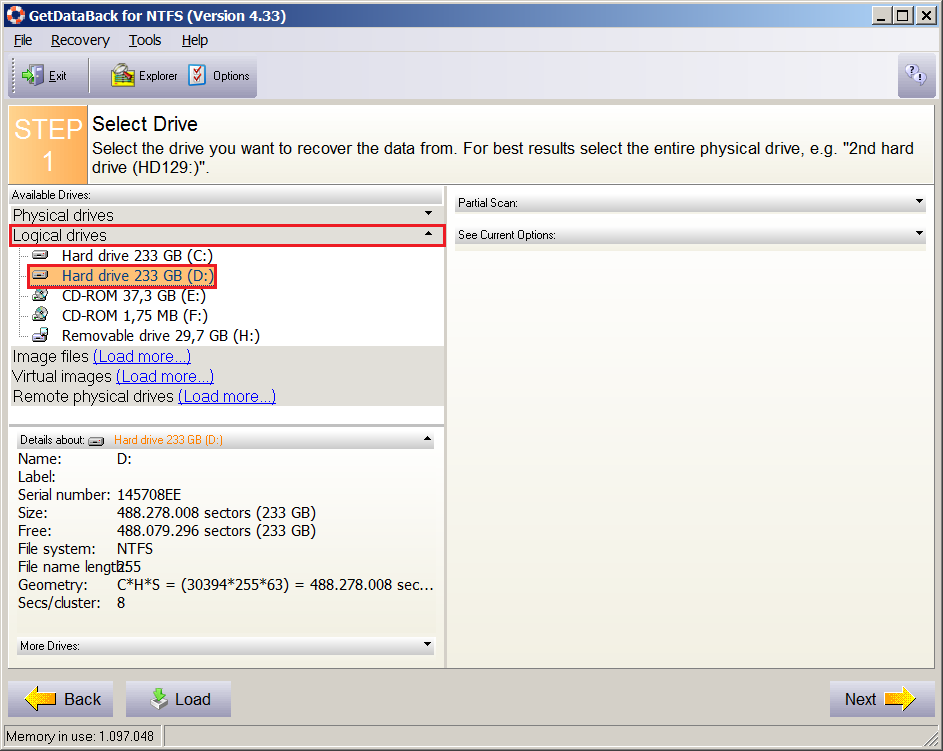This screenshot has height=751, width=943.
Task: Load more Image files link
Action: pyautogui.click(x=142, y=357)
